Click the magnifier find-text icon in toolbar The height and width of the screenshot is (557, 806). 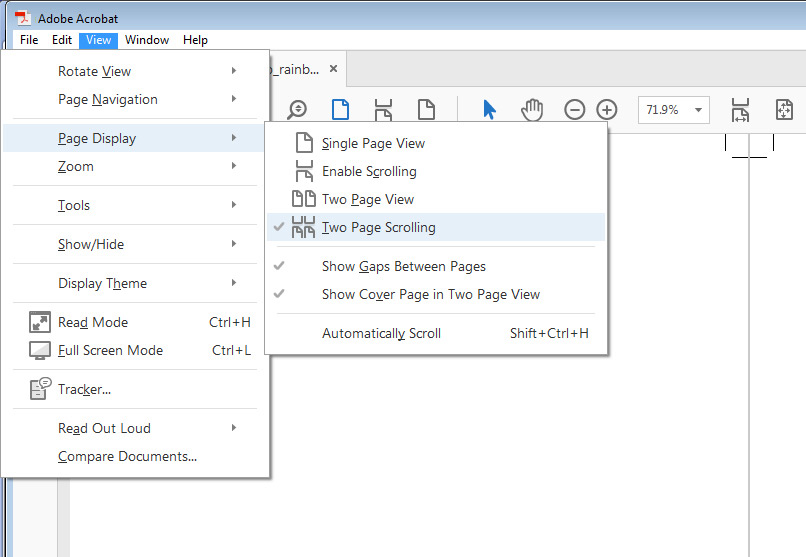[297, 110]
